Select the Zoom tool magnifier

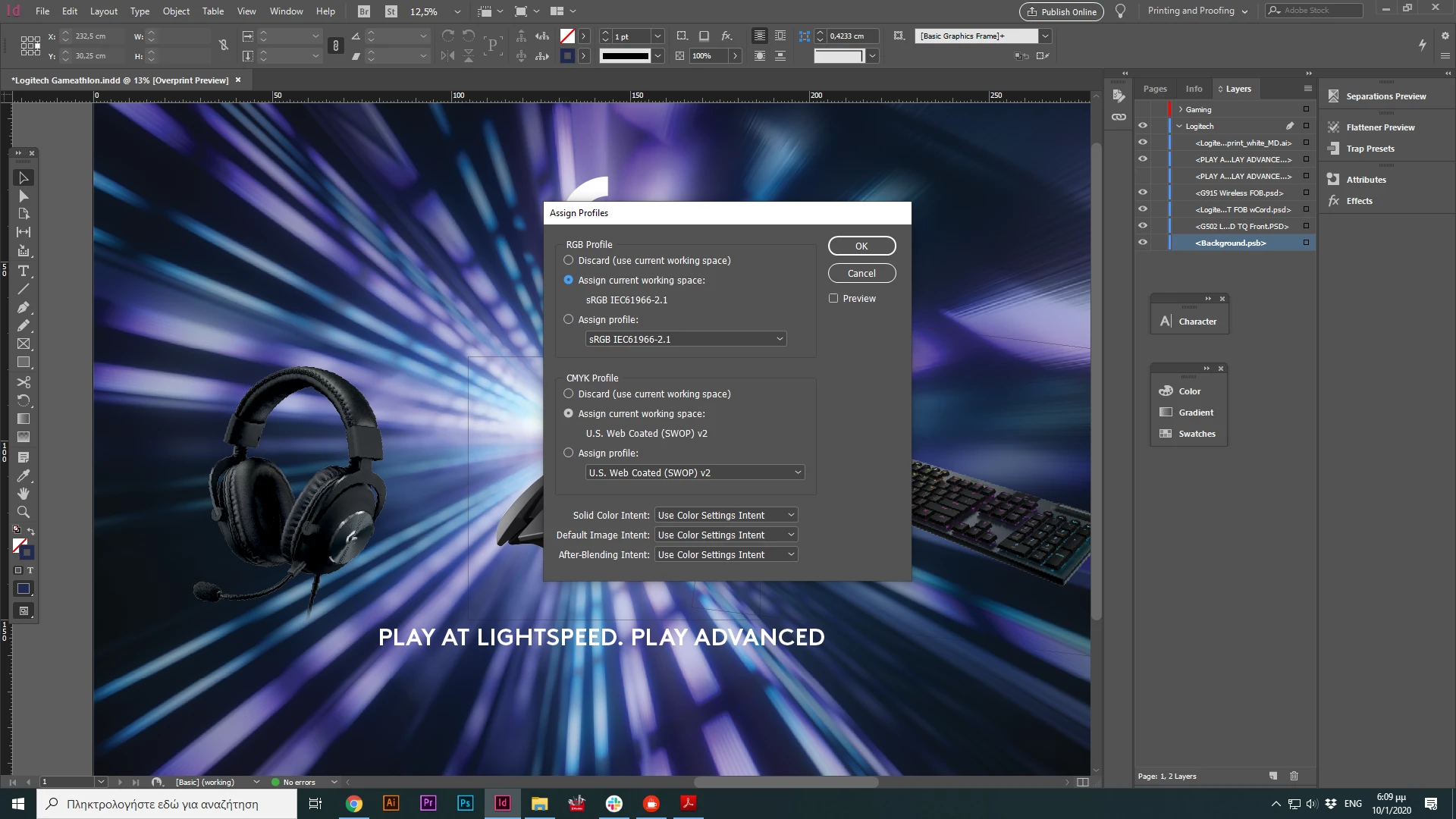(x=24, y=512)
